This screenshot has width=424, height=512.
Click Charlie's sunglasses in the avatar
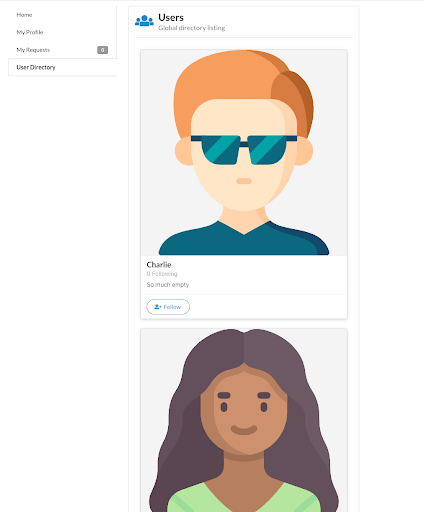244,149
